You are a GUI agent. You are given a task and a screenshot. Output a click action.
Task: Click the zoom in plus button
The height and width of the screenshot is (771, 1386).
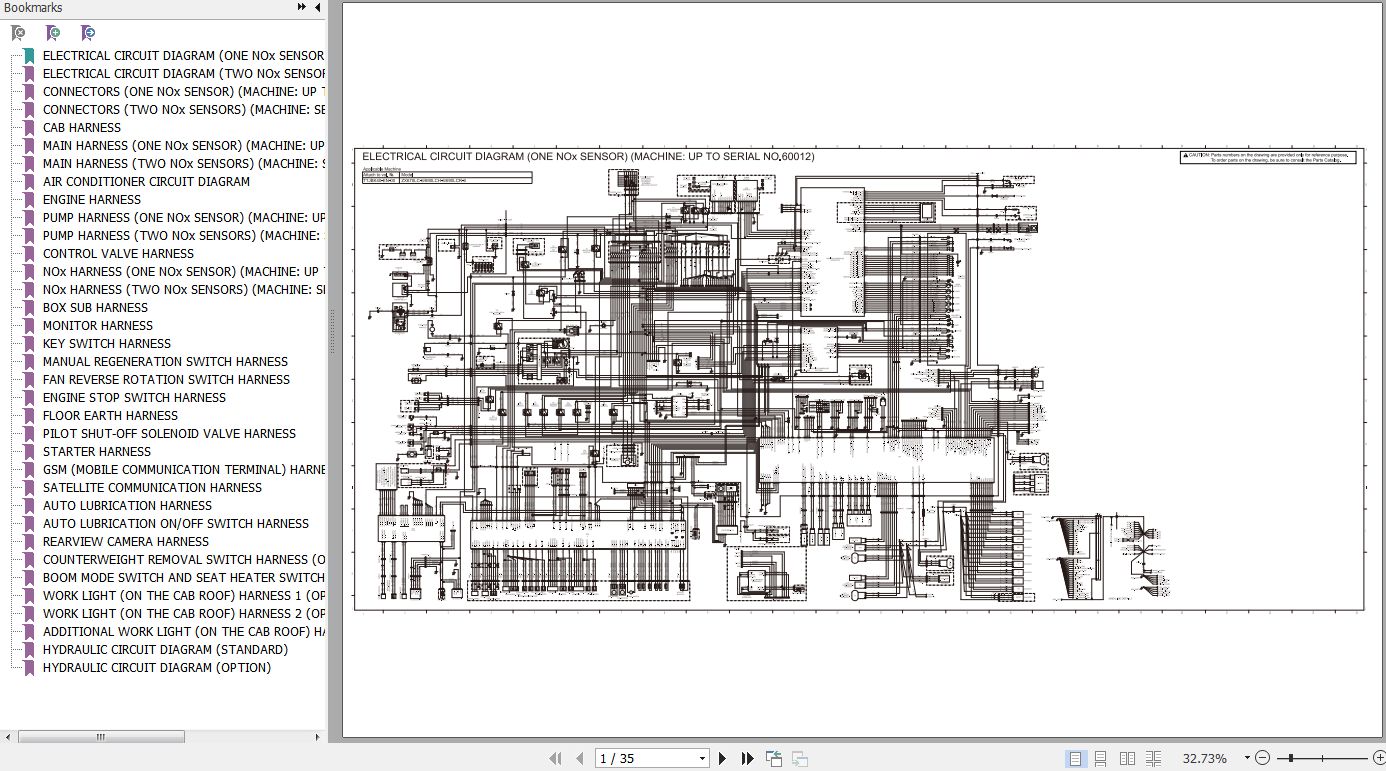(x=1379, y=758)
